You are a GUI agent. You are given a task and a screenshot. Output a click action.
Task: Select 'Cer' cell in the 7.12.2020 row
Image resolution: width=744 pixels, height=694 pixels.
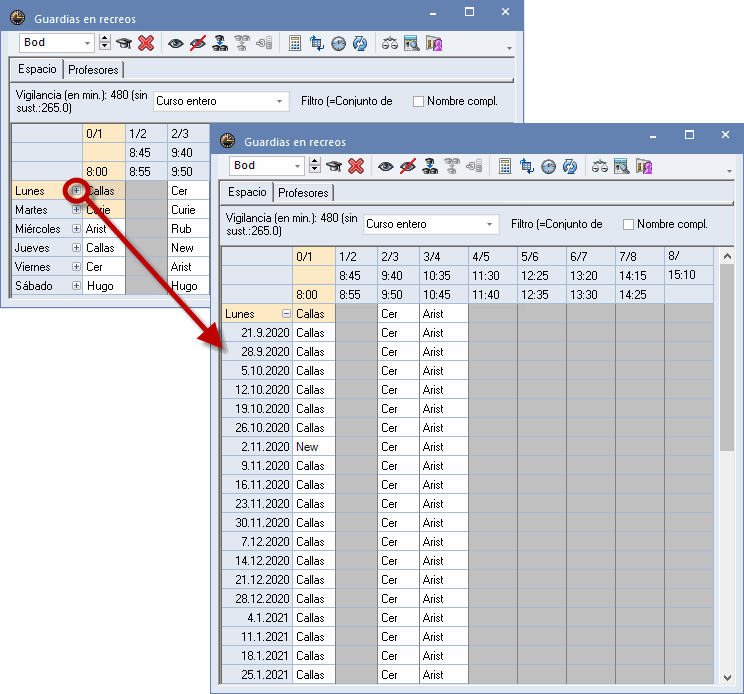[x=398, y=542]
